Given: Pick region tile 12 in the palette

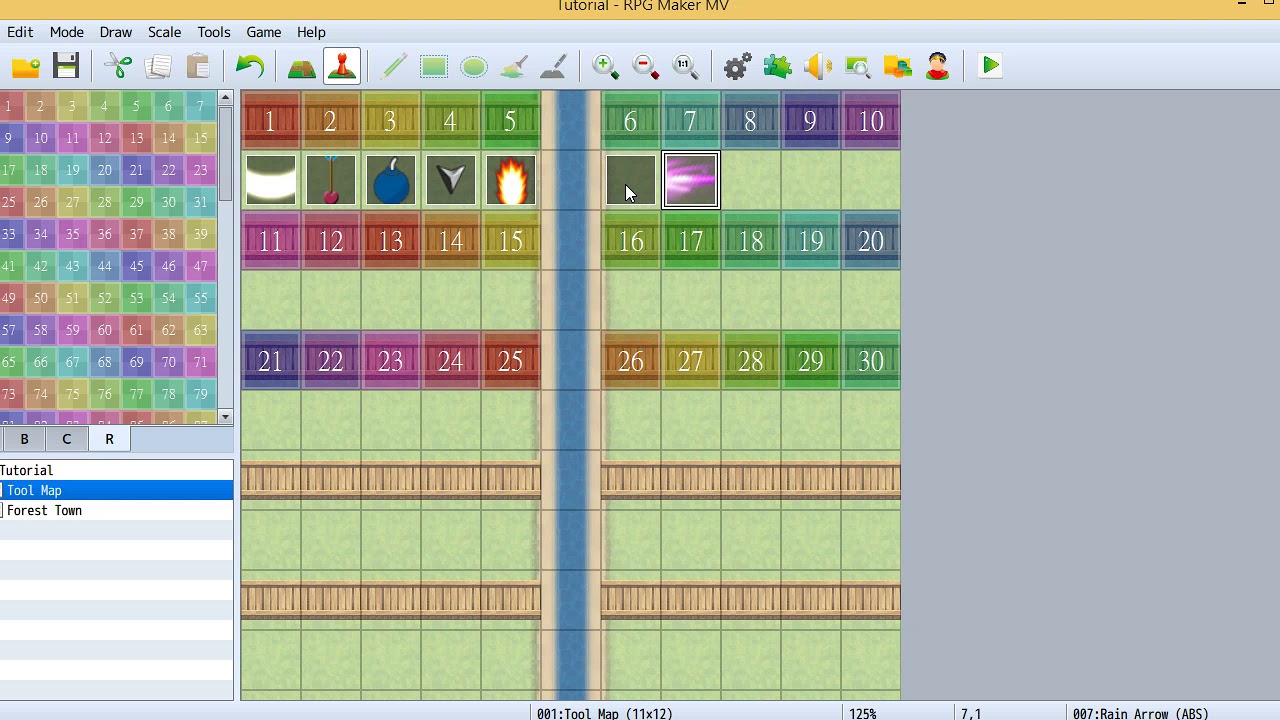Looking at the screenshot, I should [x=104, y=138].
